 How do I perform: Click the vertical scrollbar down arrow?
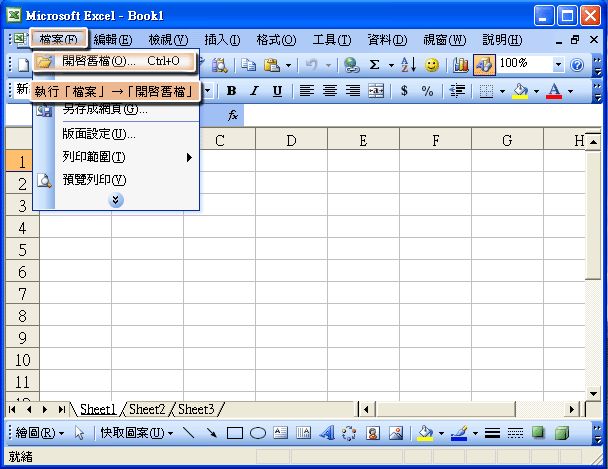[593, 394]
